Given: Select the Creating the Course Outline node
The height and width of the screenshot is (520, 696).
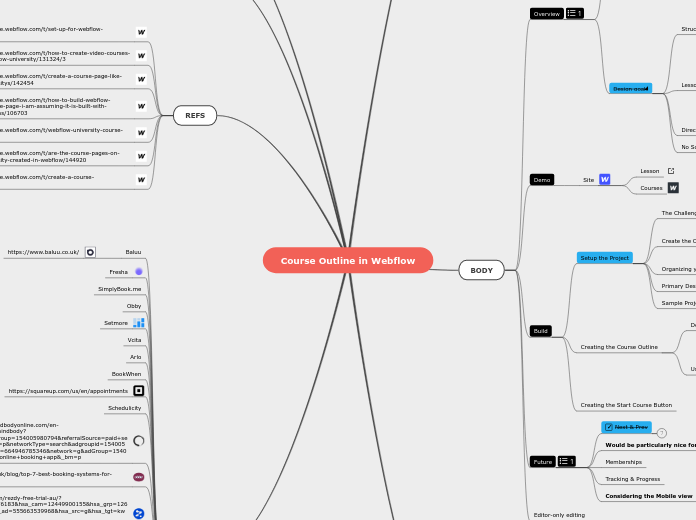Looking at the screenshot, I should [619, 347].
